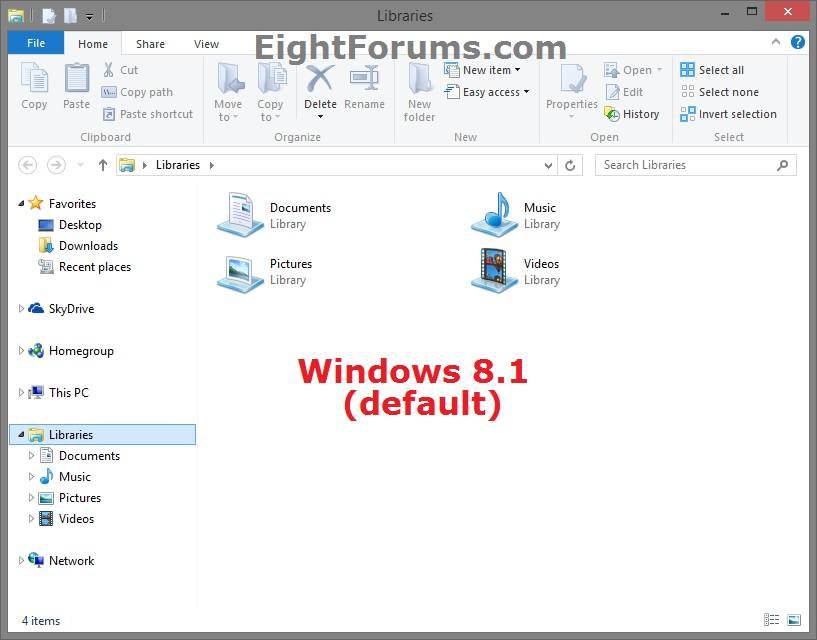
Task: Select the Home ribbon tab
Action: pyautogui.click(x=93, y=44)
